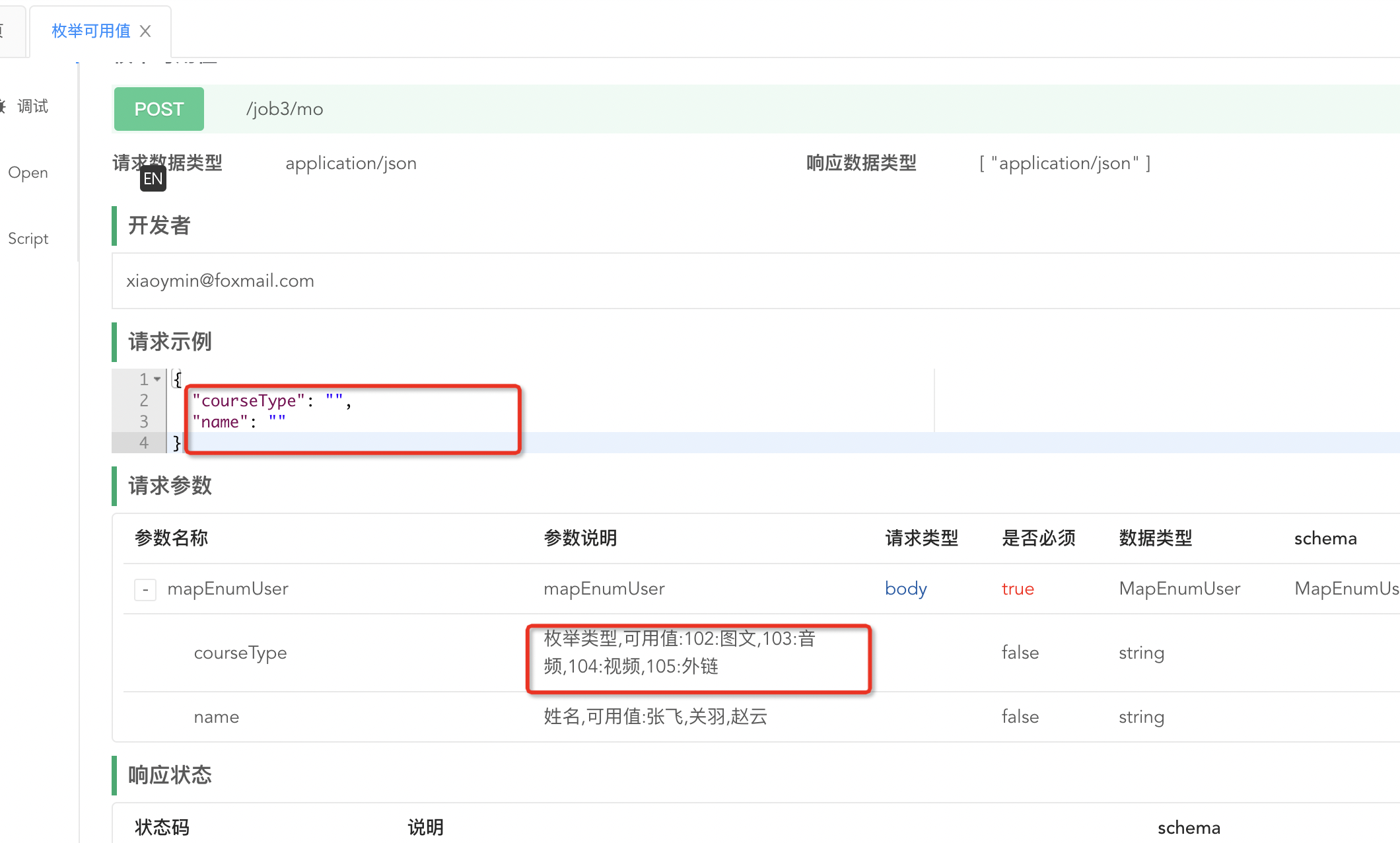Select the false value for courseType parameter
The image size is (1400, 843).
1020,652
